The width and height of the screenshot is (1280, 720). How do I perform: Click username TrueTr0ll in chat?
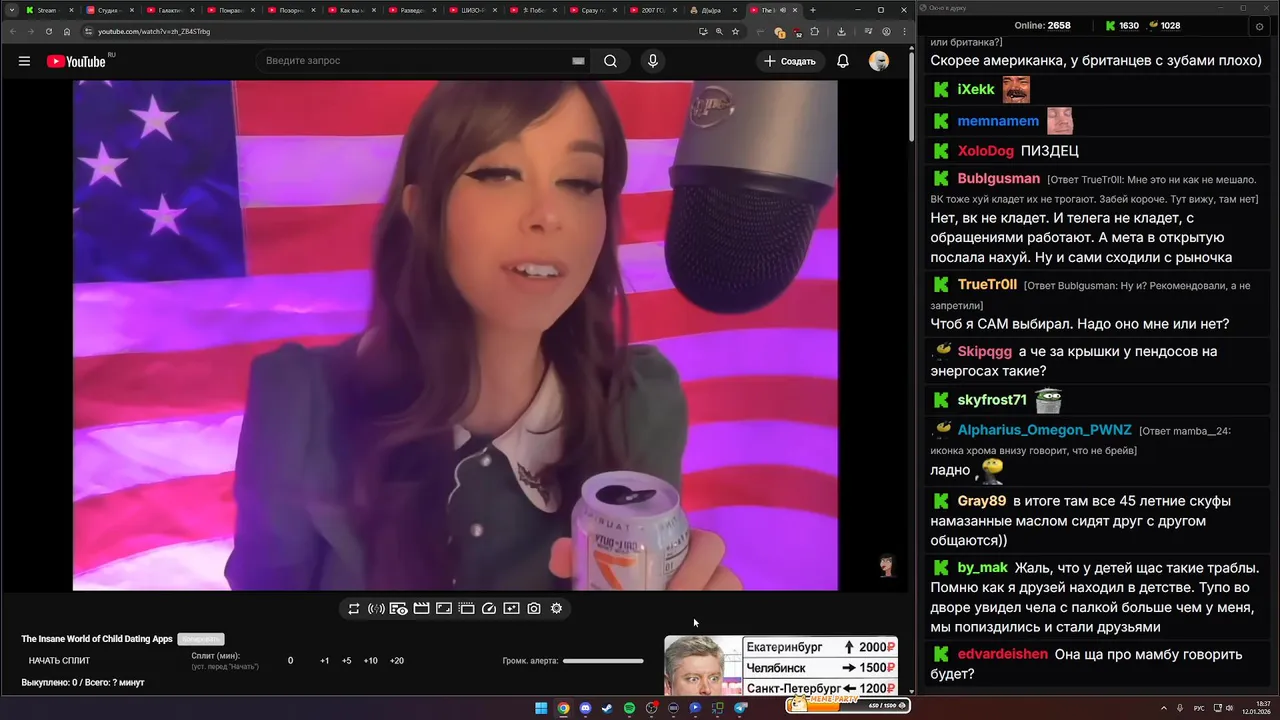987,284
